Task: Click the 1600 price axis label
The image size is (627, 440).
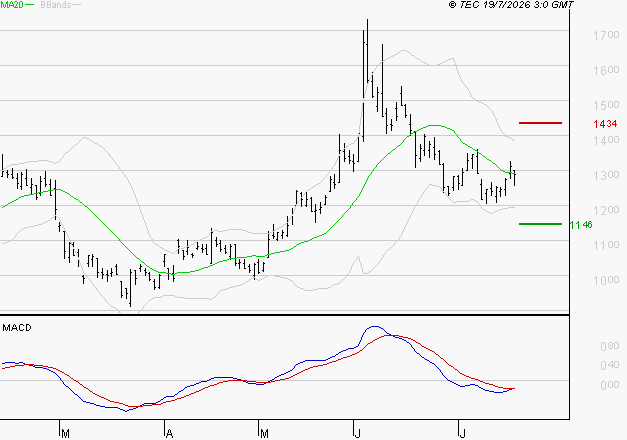Action: point(606,70)
